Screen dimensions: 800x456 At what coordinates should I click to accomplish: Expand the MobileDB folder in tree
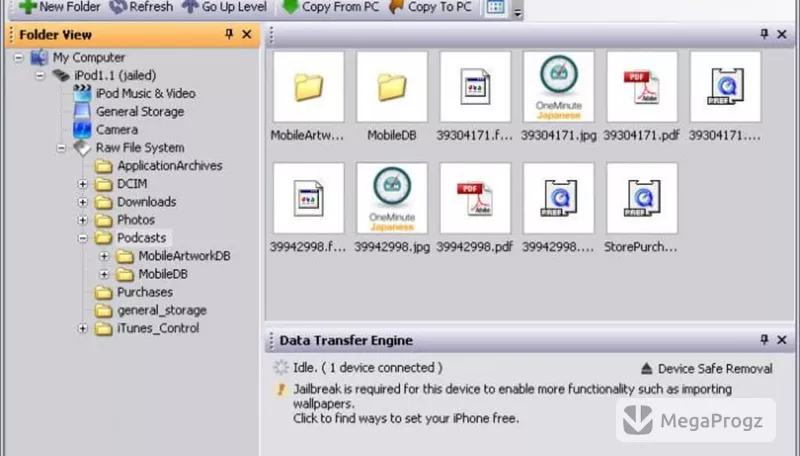104,274
